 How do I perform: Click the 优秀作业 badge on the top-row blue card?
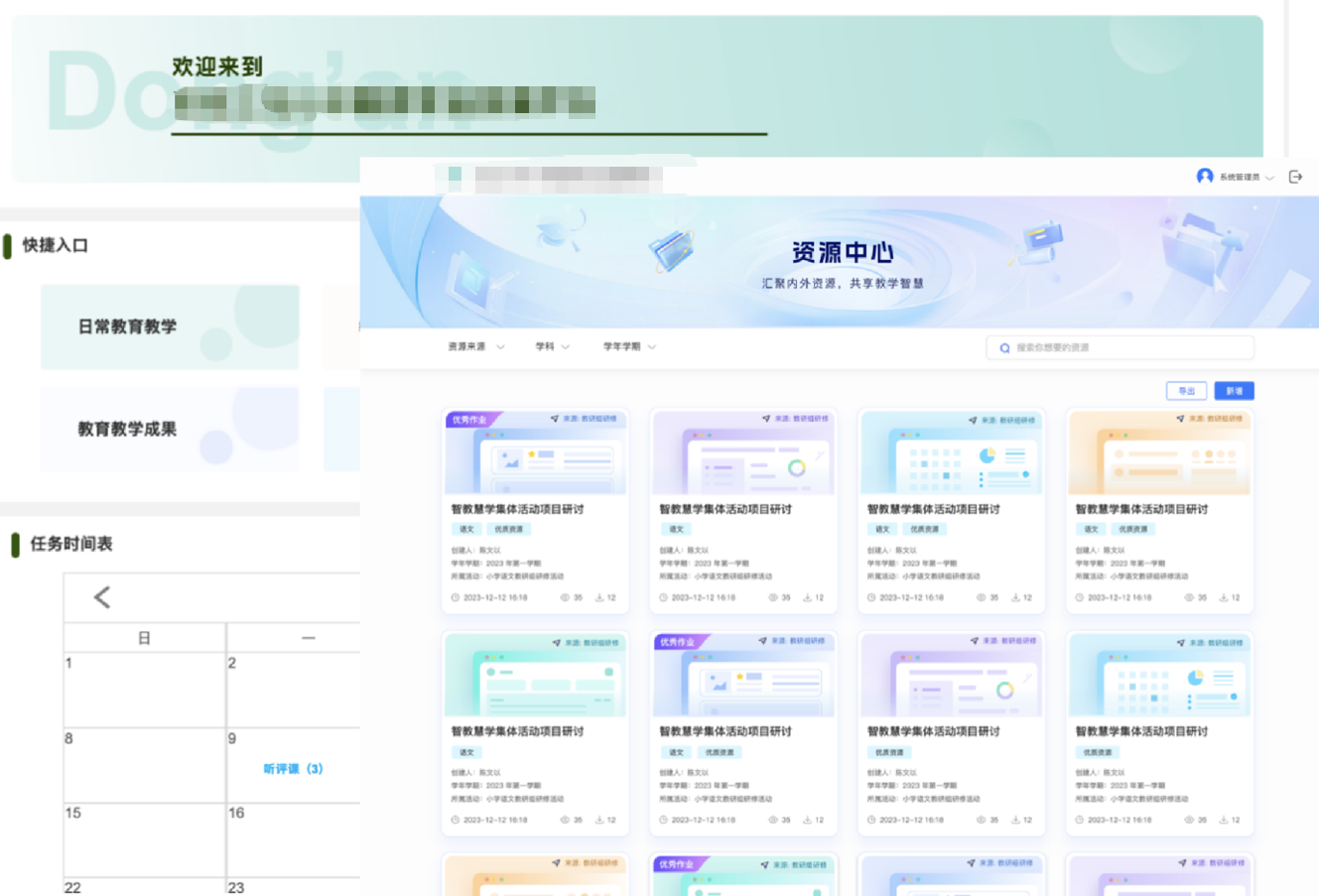pyautogui.click(x=470, y=420)
